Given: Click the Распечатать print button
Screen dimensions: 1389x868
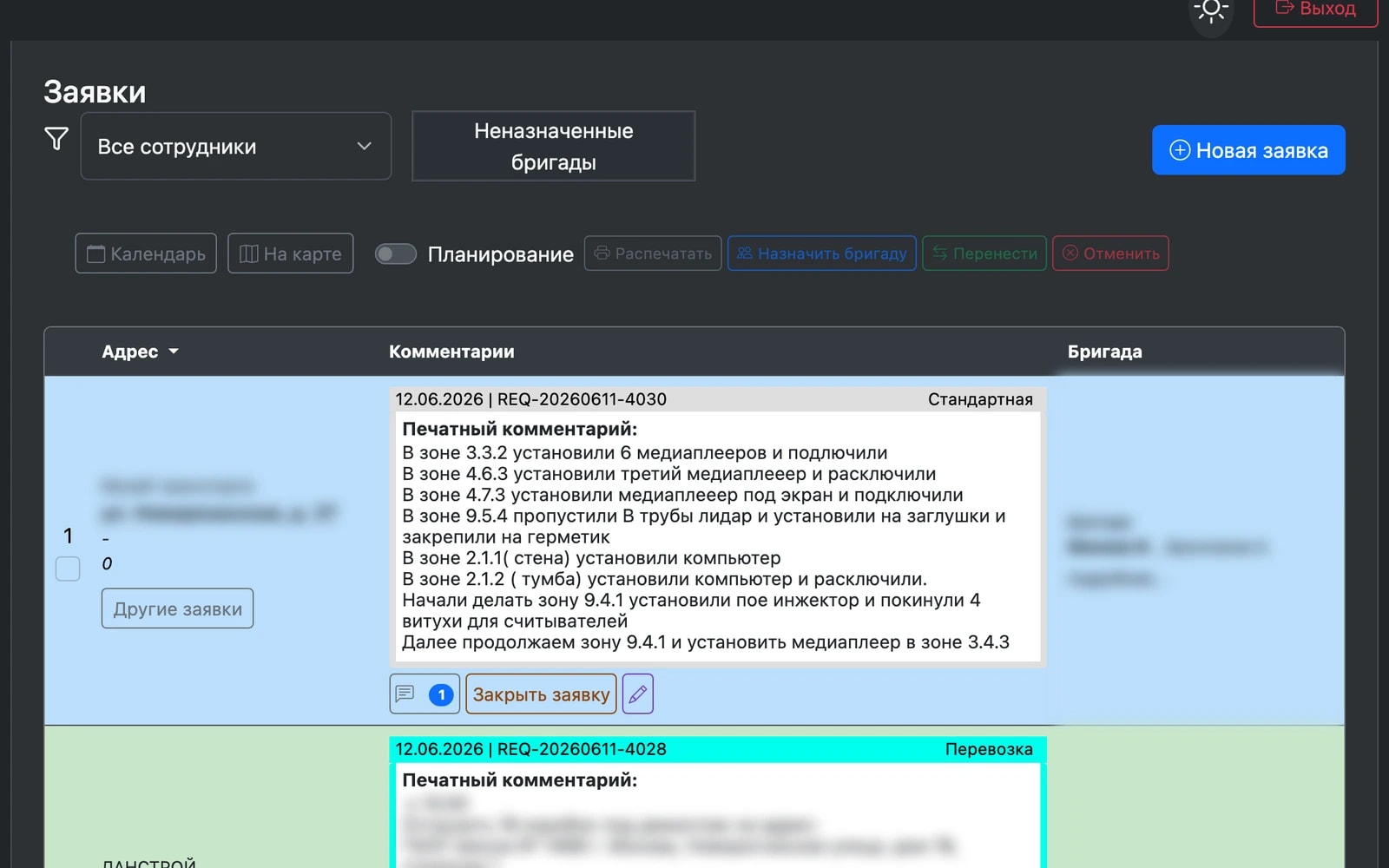Looking at the screenshot, I should [653, 253].
